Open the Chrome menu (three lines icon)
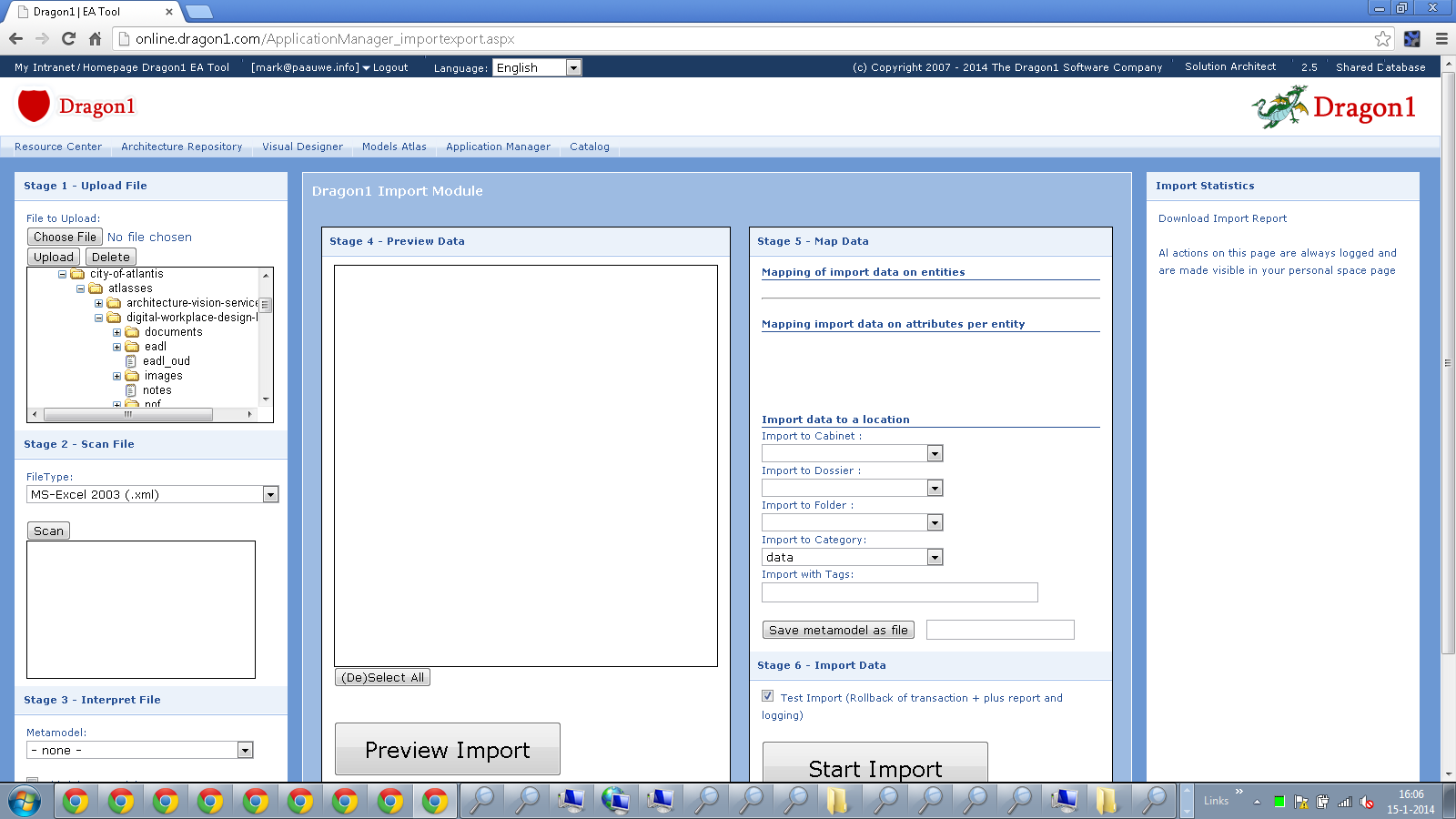 coord(1441,38)
